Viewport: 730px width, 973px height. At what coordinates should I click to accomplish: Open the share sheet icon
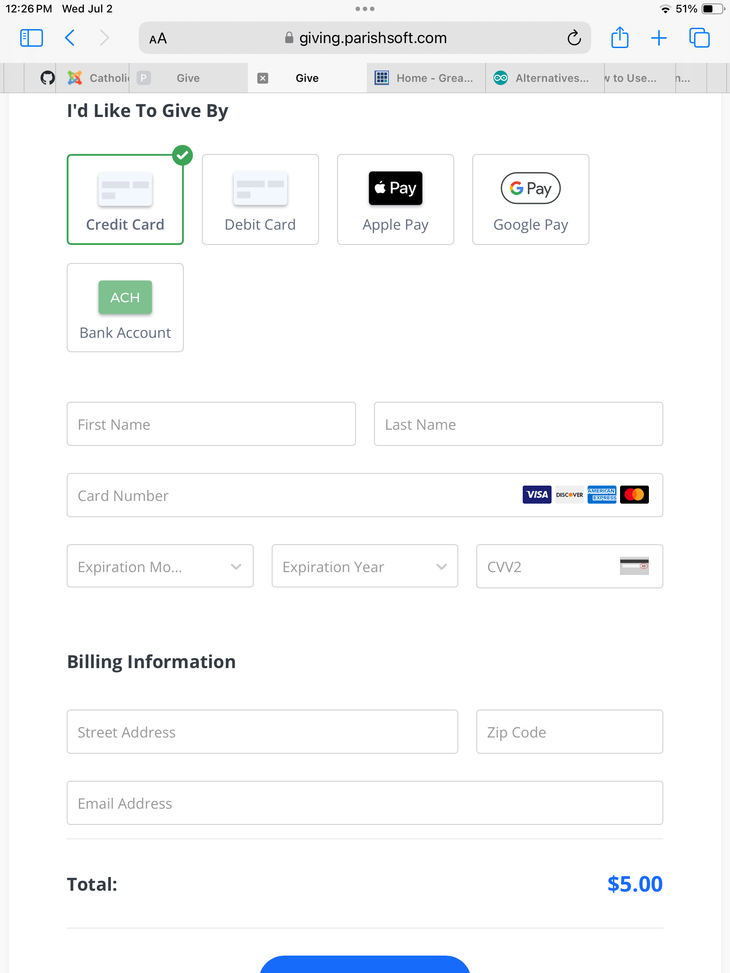point(620,38)
